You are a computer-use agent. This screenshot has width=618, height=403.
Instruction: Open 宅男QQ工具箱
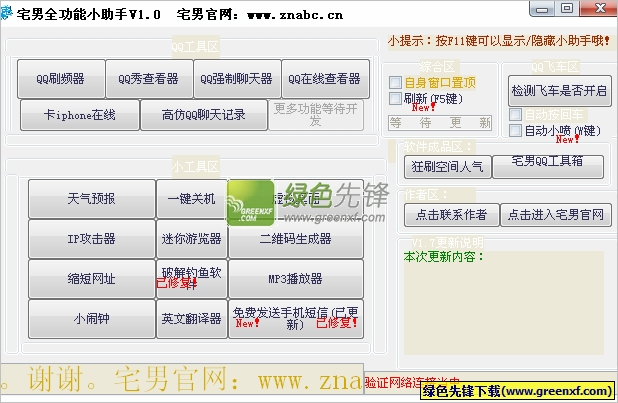click(x=548, y=167)
